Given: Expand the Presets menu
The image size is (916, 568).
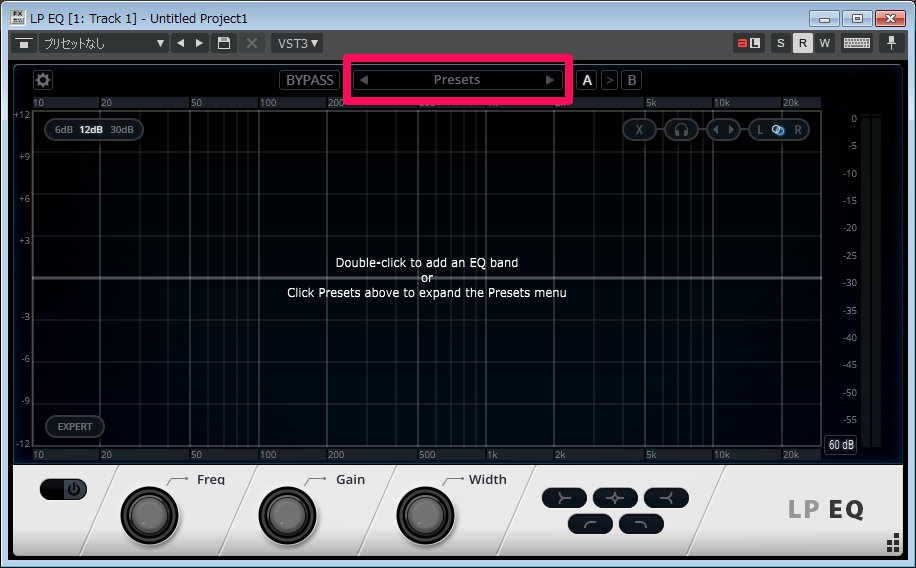Looking at the screenshot, I should click(456, 80).
